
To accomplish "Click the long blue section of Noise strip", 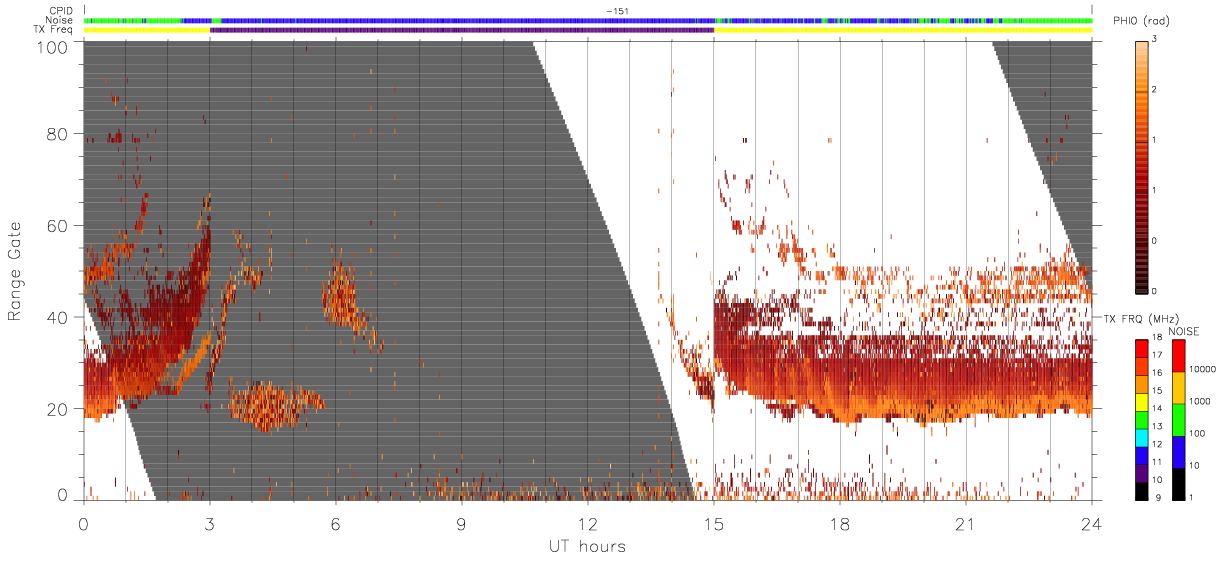I will [468, 20].
